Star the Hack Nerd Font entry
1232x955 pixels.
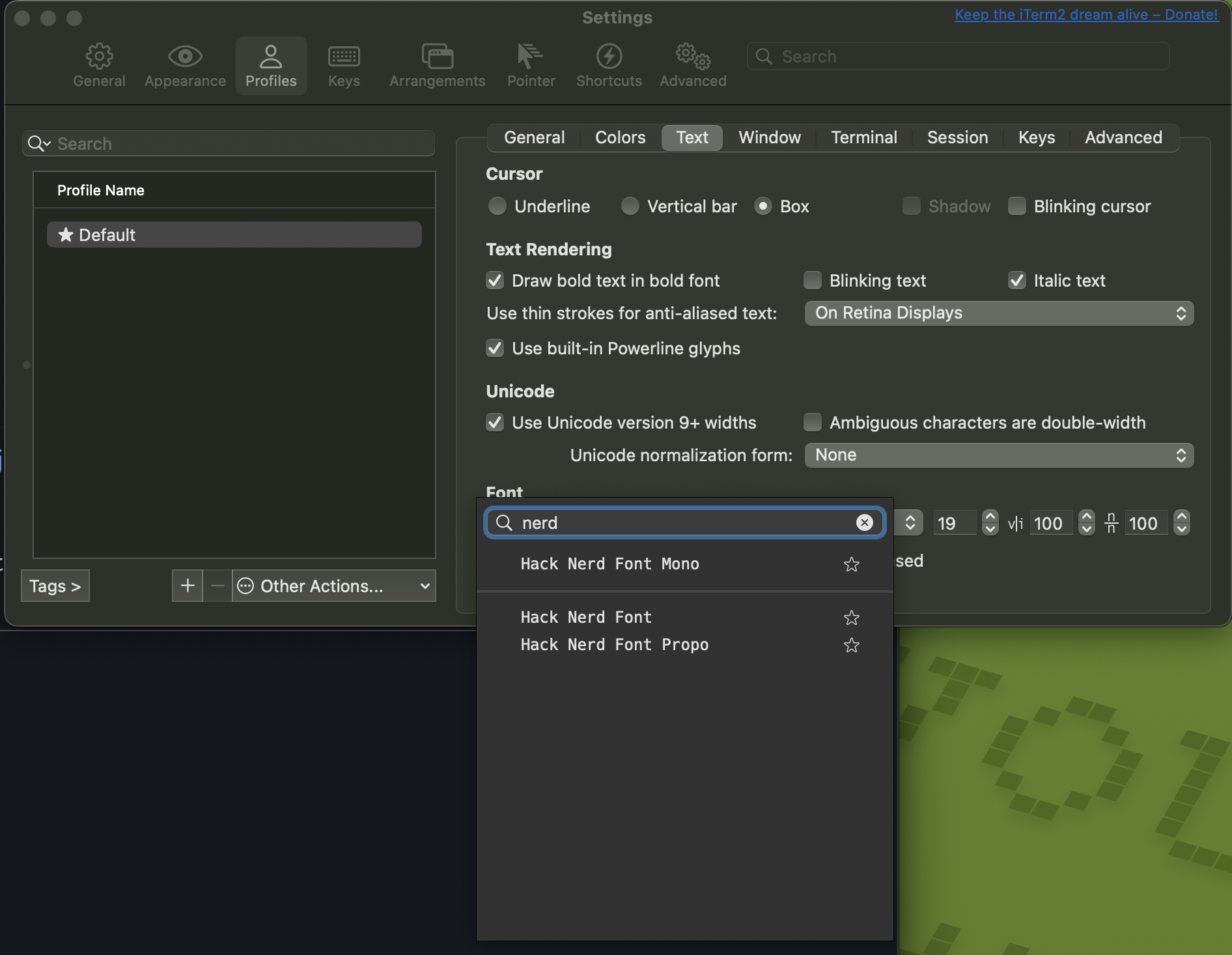(x=852, y=618)
